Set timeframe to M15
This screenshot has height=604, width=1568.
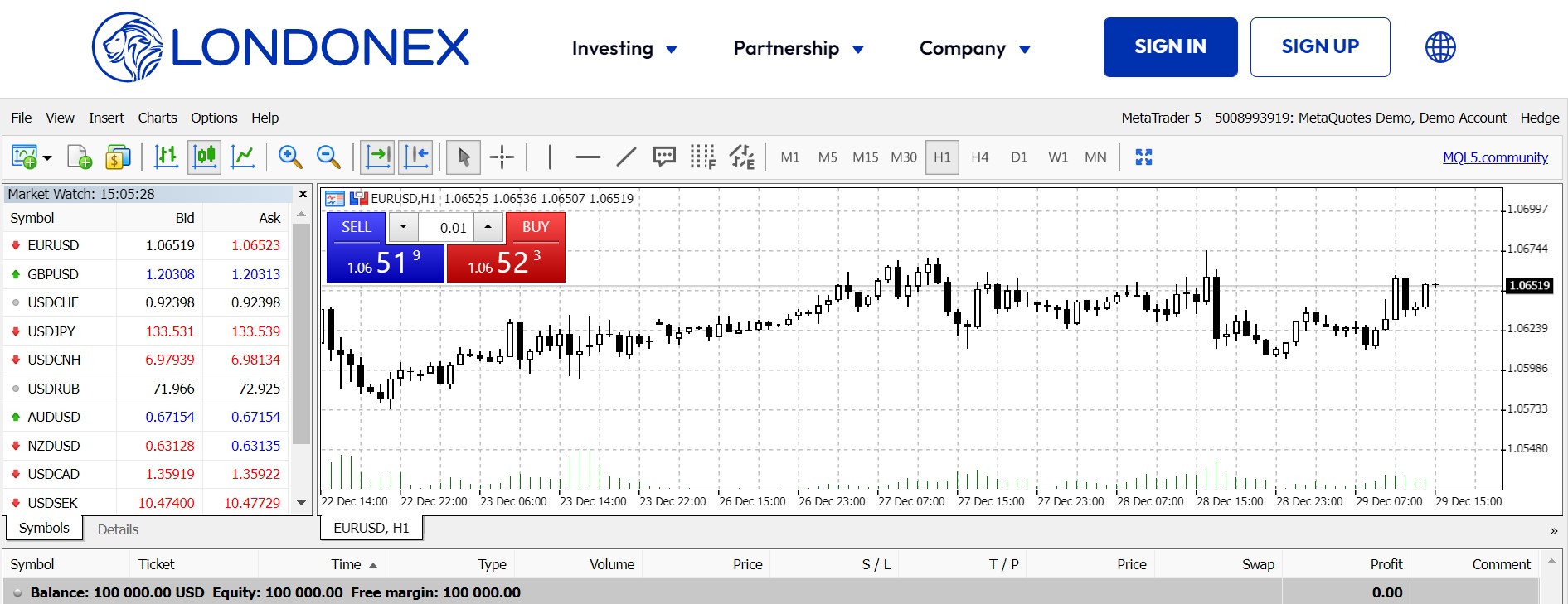tap(865, 157)
